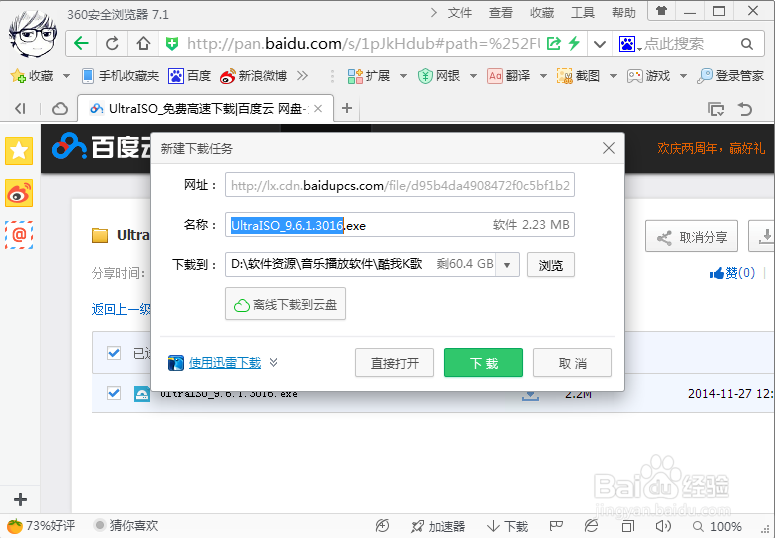Click the green 下载 button
Image resolution: width=775 pixels, height=538 pixels.
pyautogui.click(x=483, y=363)
